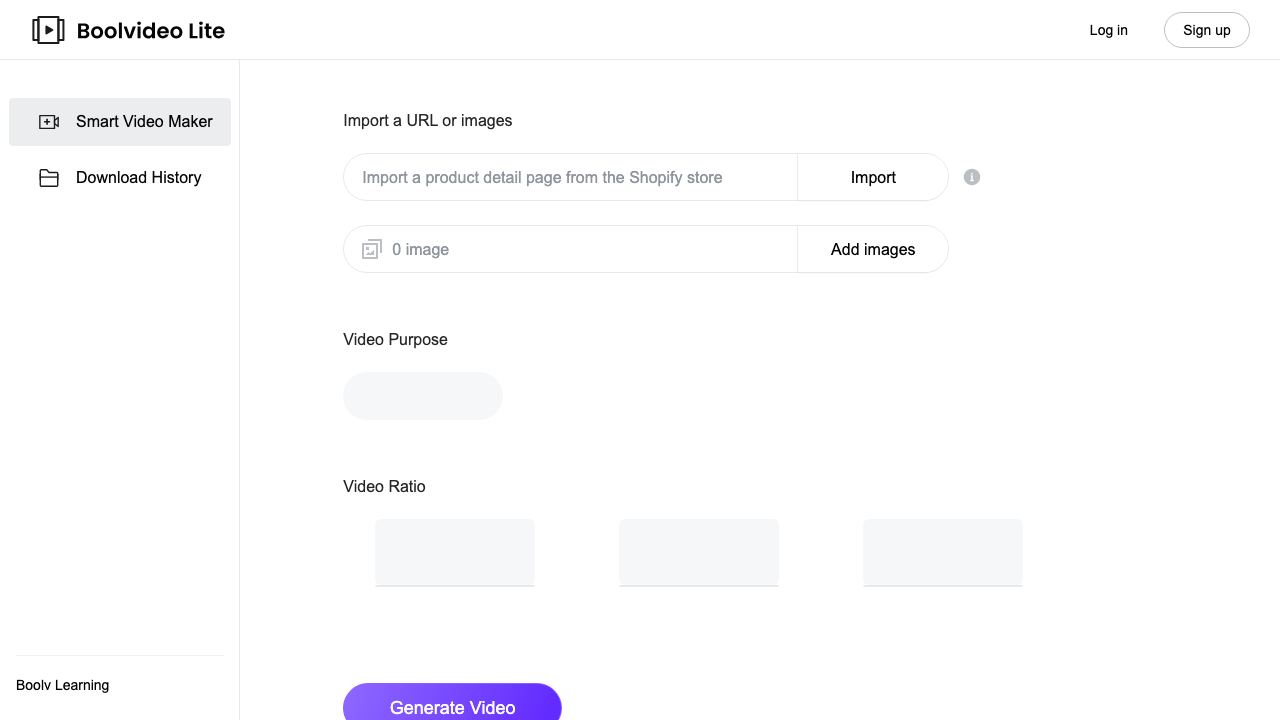Click the info icon beside Import

[x=972, y=177]
